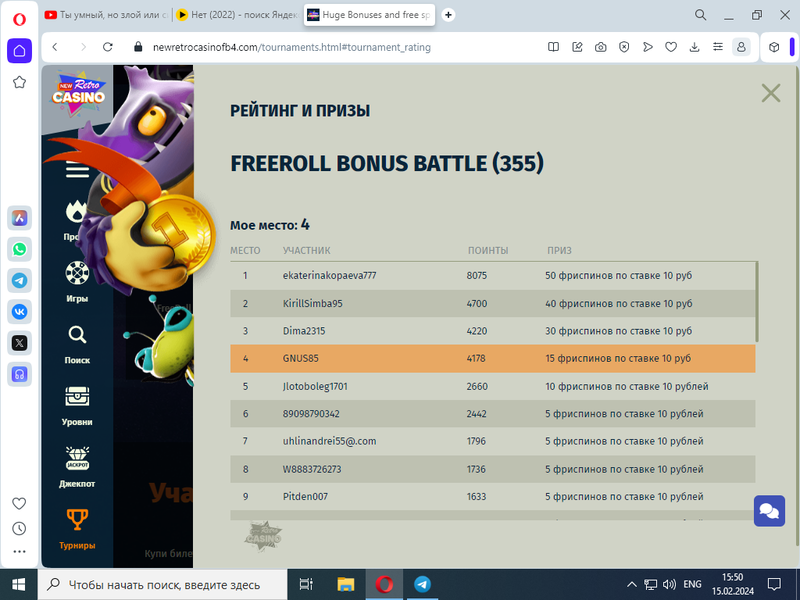Open VK messenger in the Opera sidebar
This screenshot has height=600, width=800.
point(19,311)
